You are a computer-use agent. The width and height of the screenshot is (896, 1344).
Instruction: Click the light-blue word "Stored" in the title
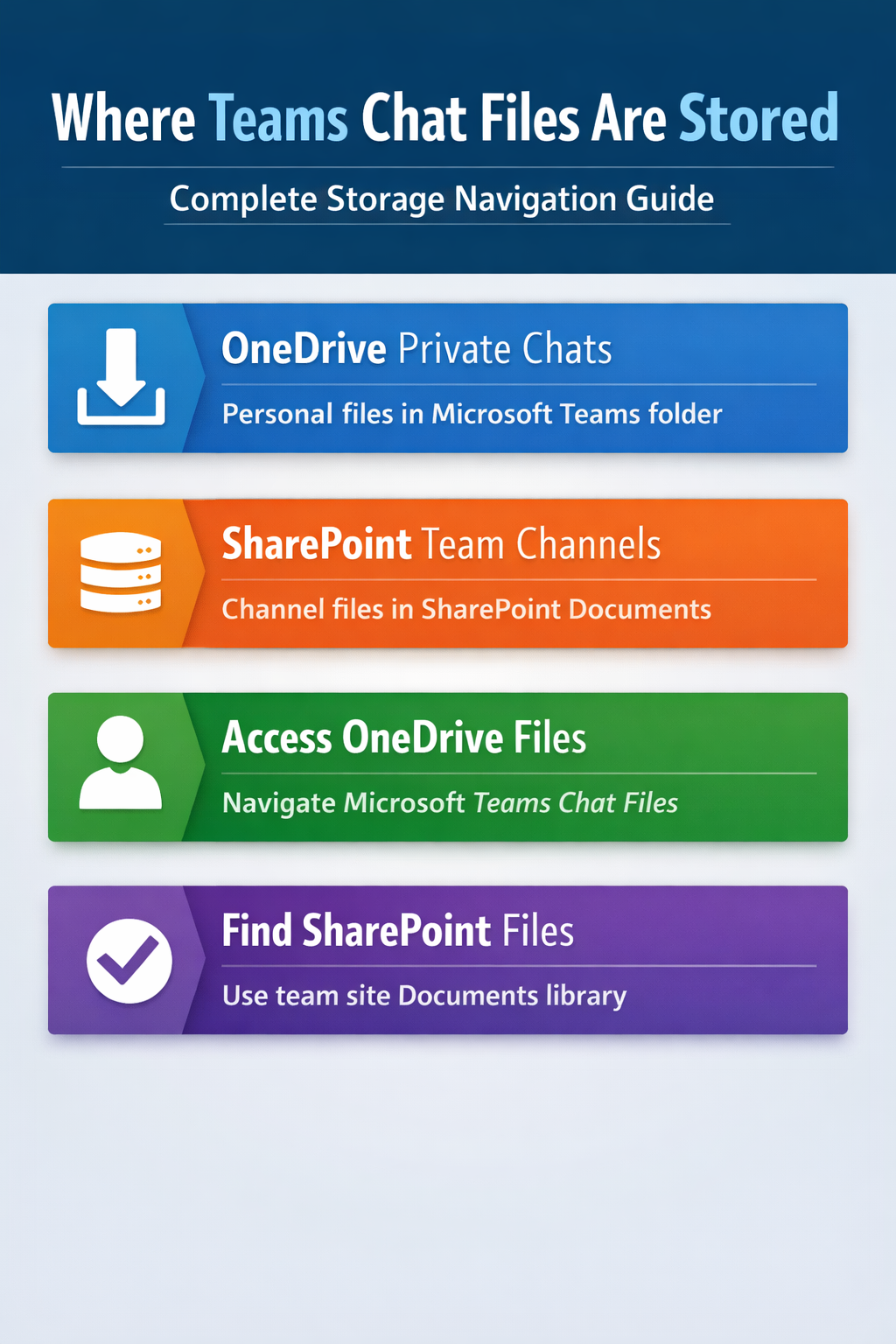(759, 119)
